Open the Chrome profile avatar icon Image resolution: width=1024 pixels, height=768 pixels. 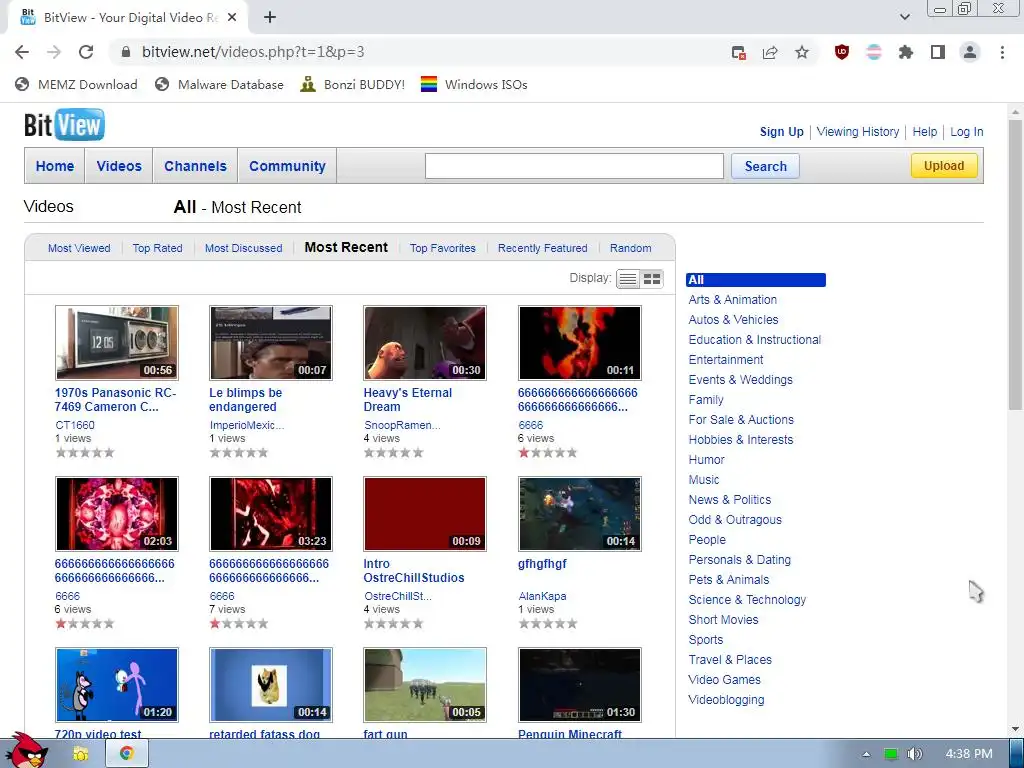tap(970, 52)
